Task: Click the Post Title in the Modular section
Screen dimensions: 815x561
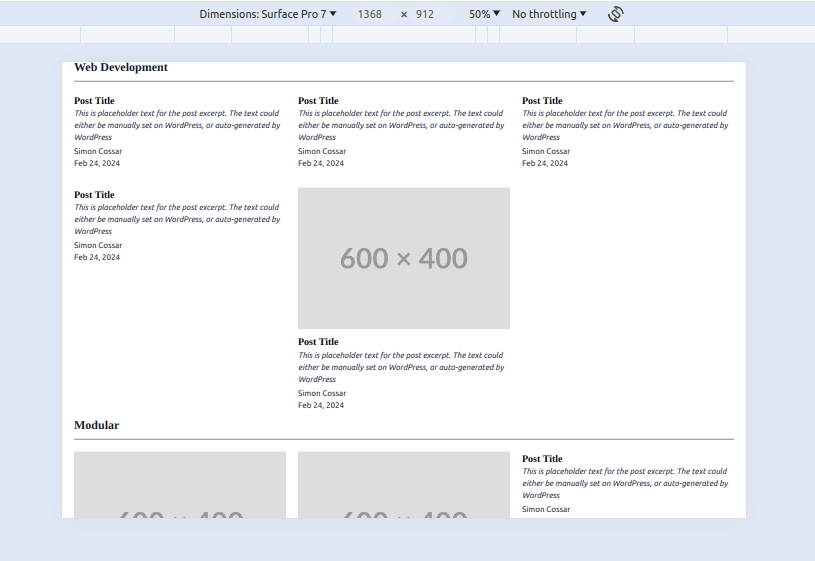Action: 542,459
